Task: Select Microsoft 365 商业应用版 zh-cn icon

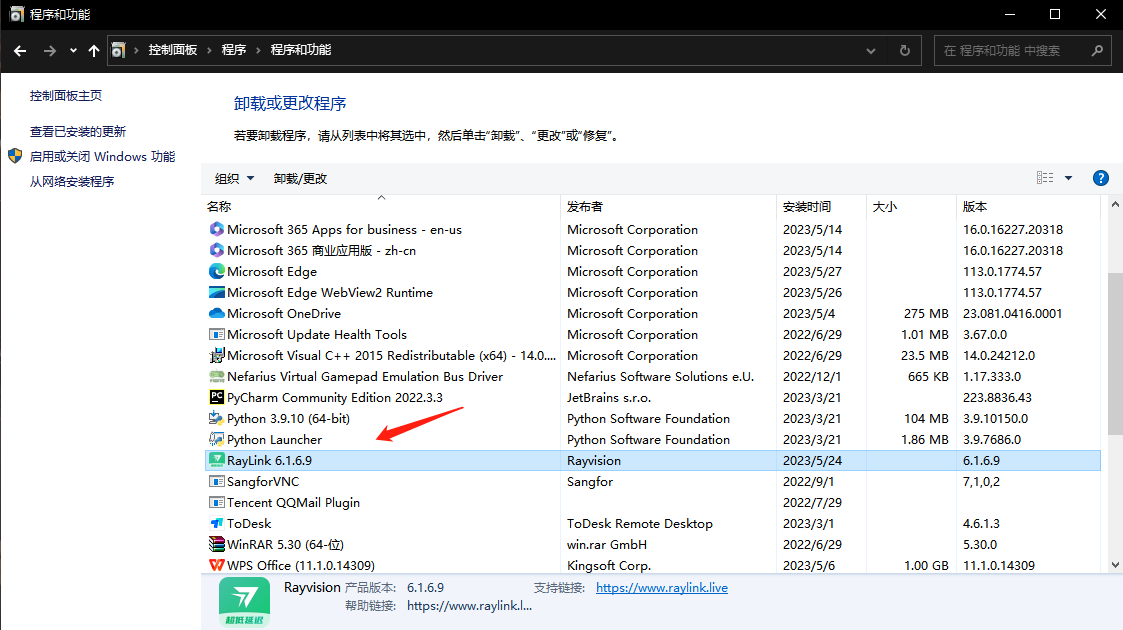Action: click(216, 251)
